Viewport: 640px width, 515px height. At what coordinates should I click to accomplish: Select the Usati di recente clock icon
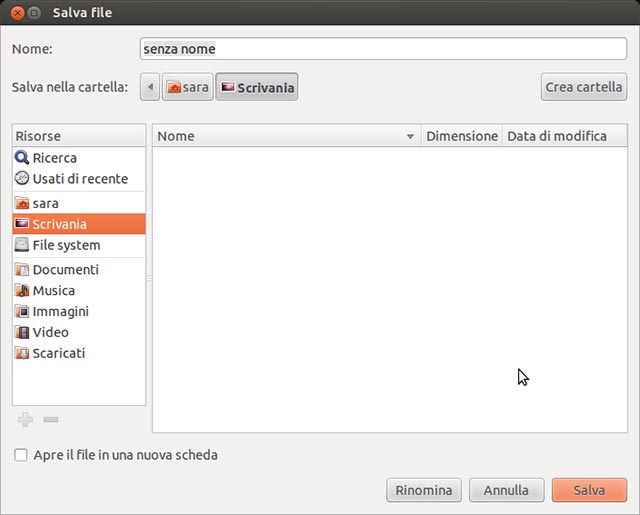coord(22,179)
